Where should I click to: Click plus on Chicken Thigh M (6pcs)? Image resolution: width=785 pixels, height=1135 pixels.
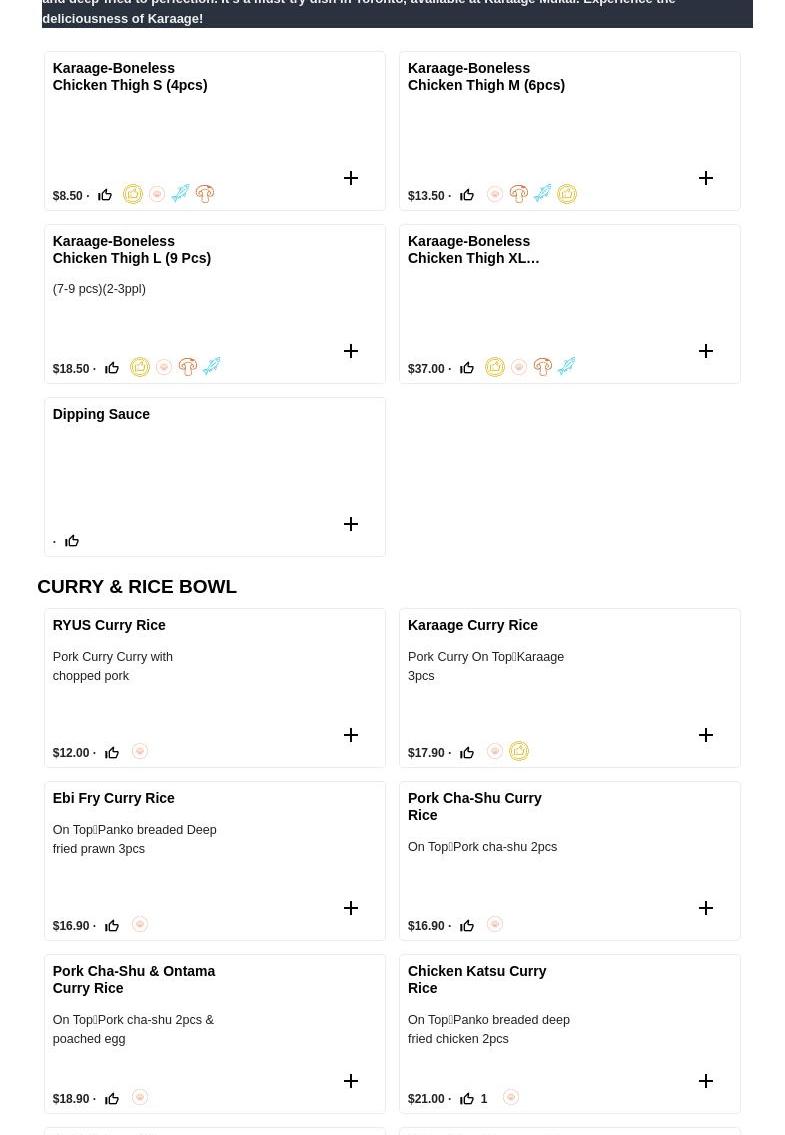706,178
